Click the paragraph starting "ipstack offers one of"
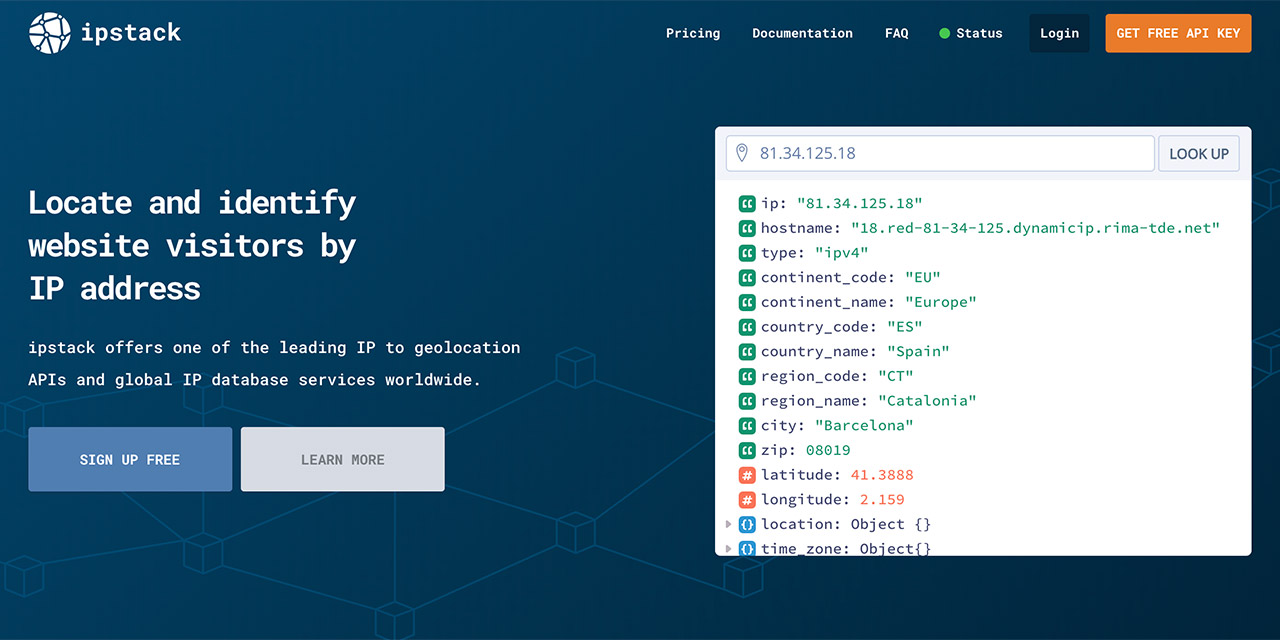The image size is (1280, 640). [x=274, y=364]
